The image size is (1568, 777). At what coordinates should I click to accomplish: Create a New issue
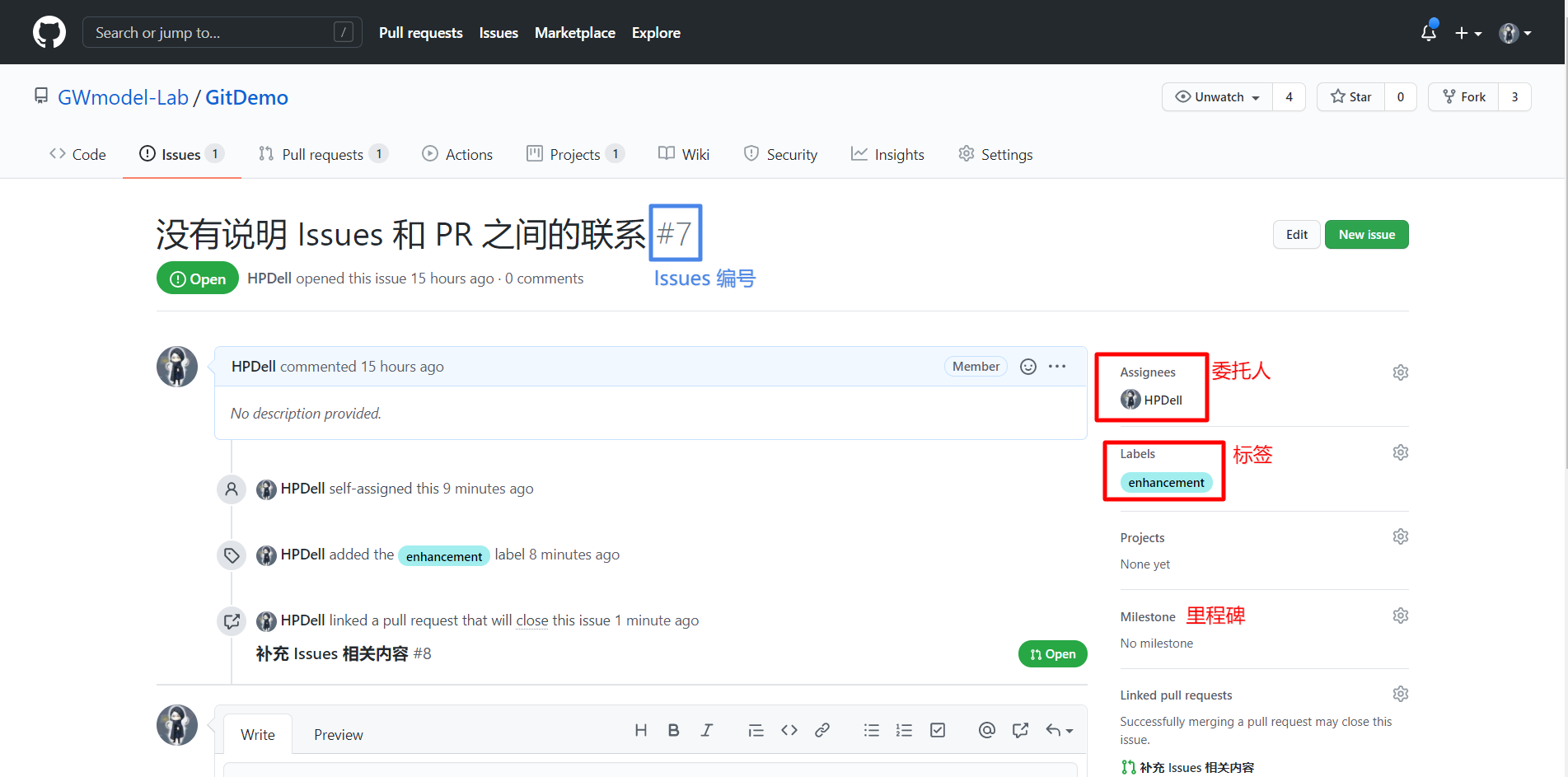point(1366,235)
